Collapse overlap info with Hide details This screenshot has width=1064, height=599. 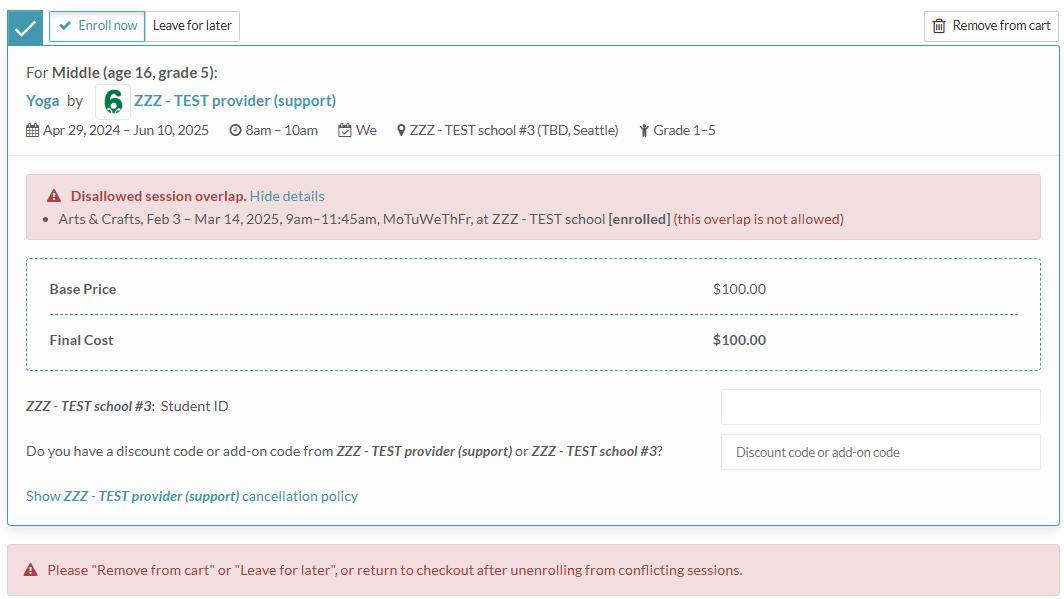[x=287, y=196]
